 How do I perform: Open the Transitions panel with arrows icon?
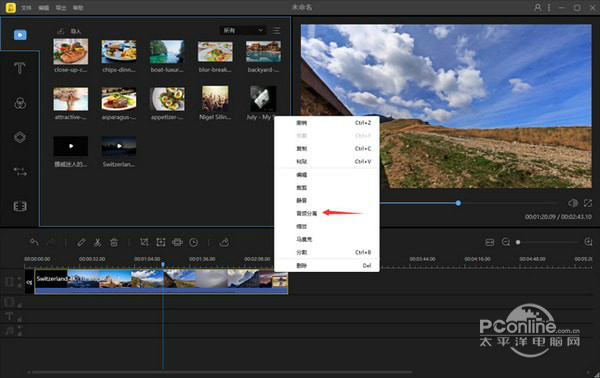click(x=20, y=171)
